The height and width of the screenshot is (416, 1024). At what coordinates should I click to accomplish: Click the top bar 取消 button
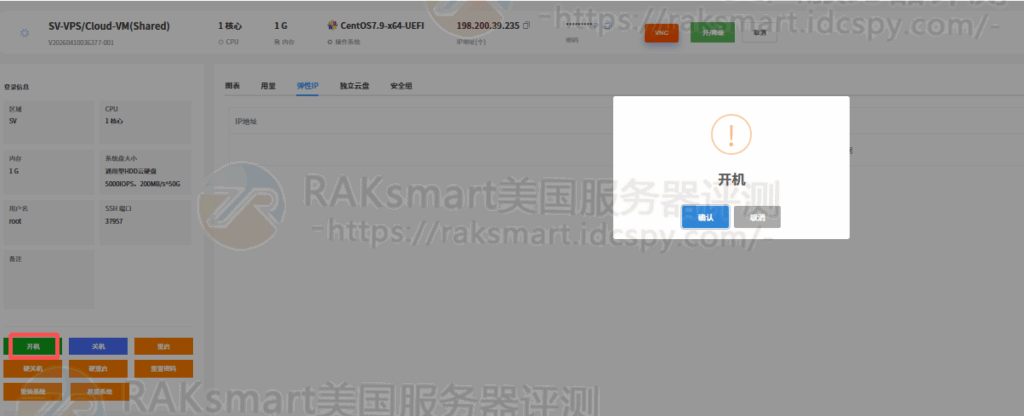click(x=760, y=33)
